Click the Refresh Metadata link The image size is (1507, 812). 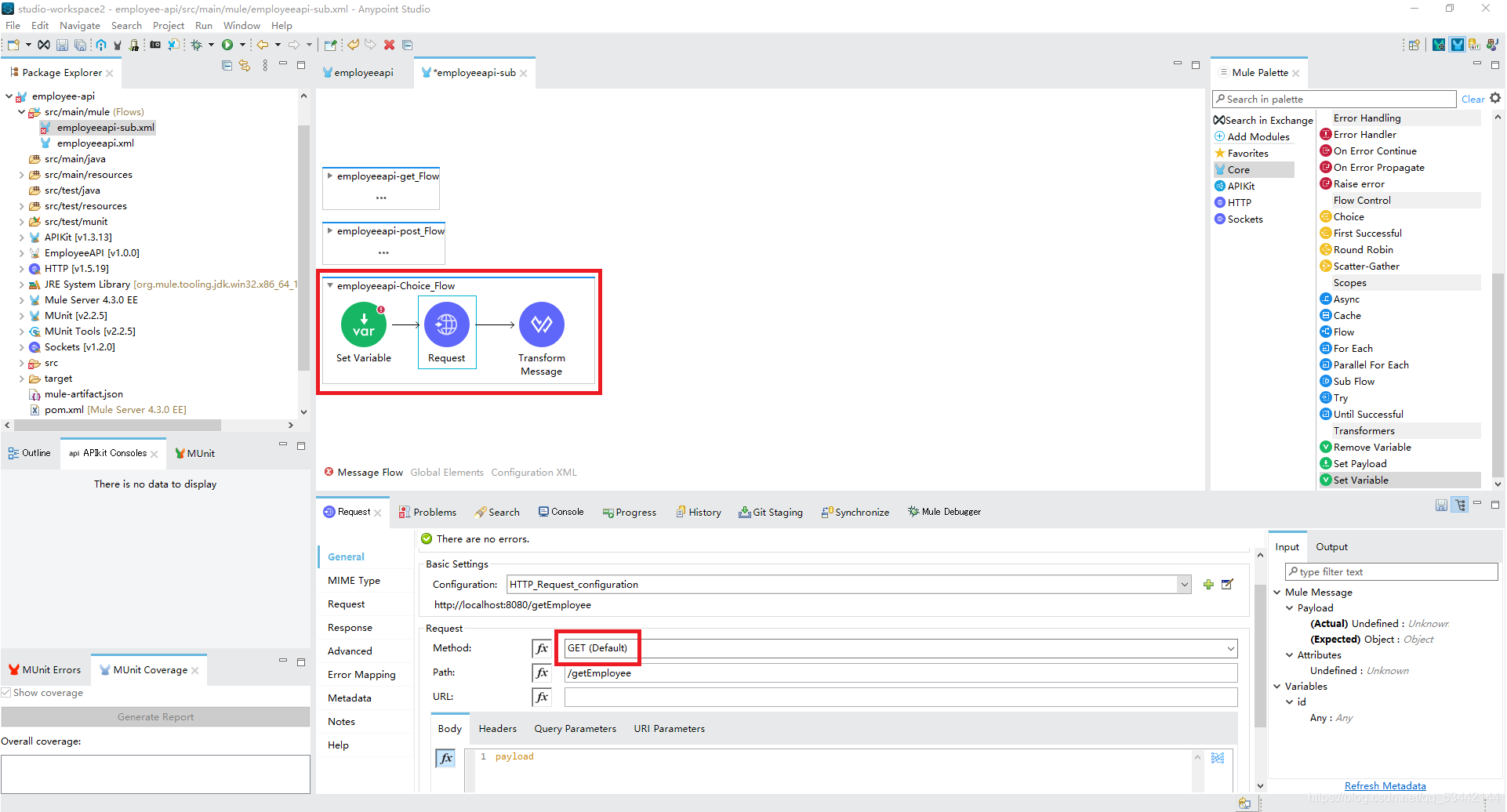pyautogui.click(x=1385, y=785)
